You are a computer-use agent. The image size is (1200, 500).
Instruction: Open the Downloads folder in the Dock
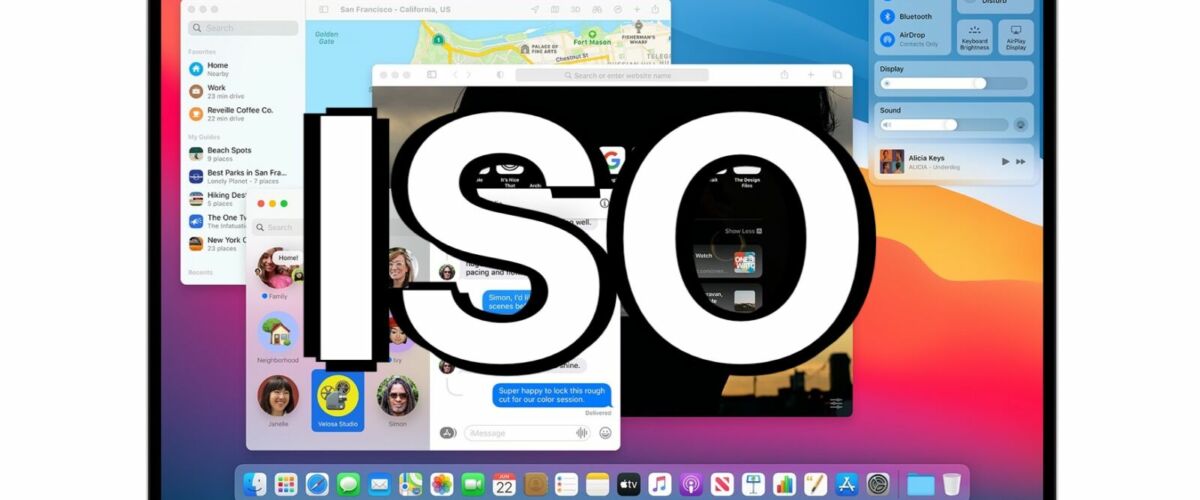920,485
